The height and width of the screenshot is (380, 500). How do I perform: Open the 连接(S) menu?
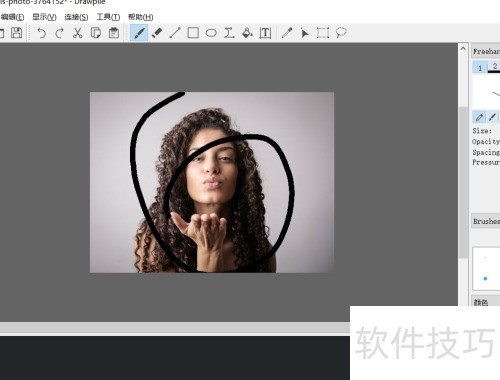(76, 17)
